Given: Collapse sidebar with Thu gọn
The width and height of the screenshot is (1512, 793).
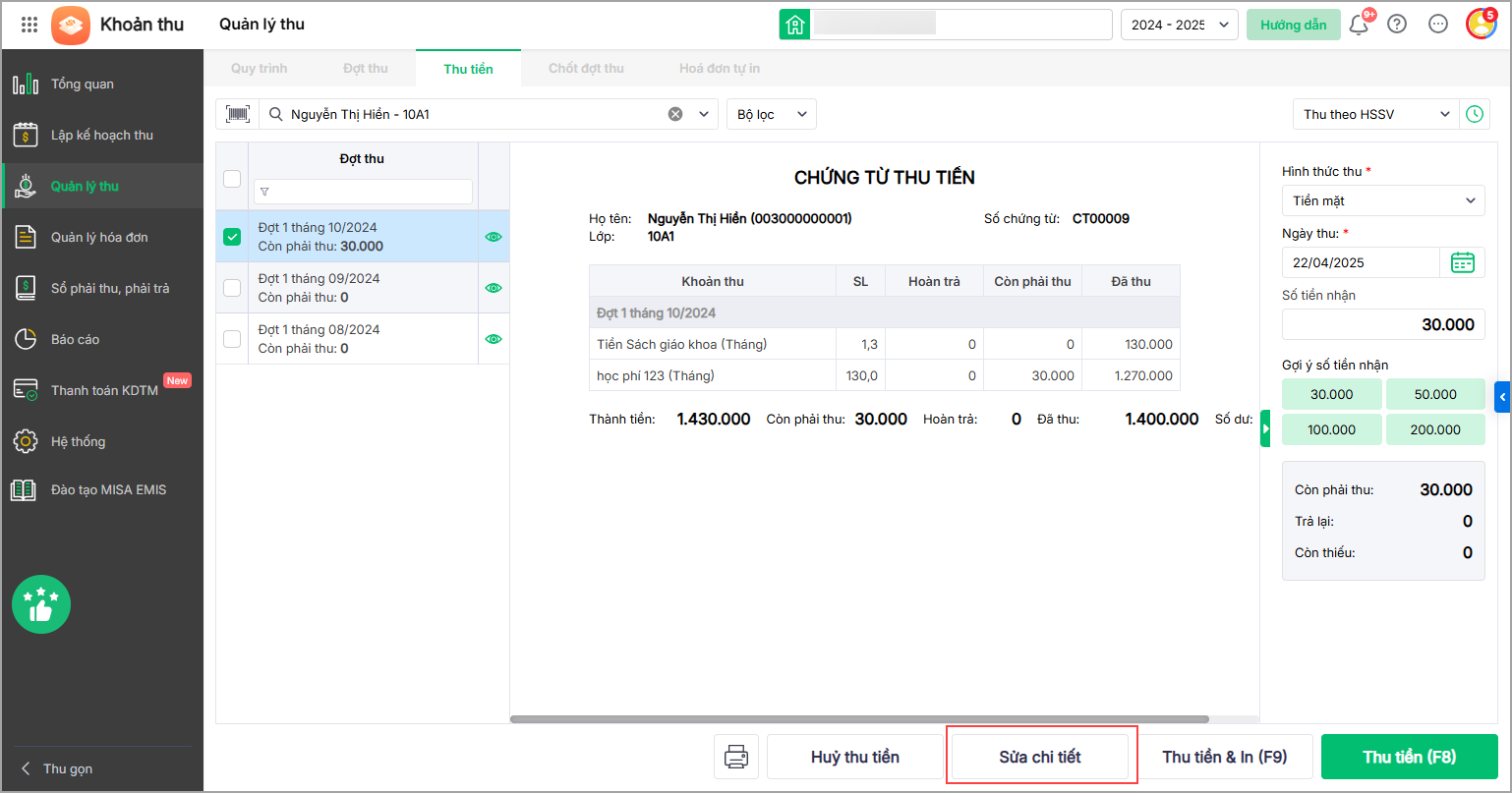Looking at the screenshot, I should [x=59, y=768].
